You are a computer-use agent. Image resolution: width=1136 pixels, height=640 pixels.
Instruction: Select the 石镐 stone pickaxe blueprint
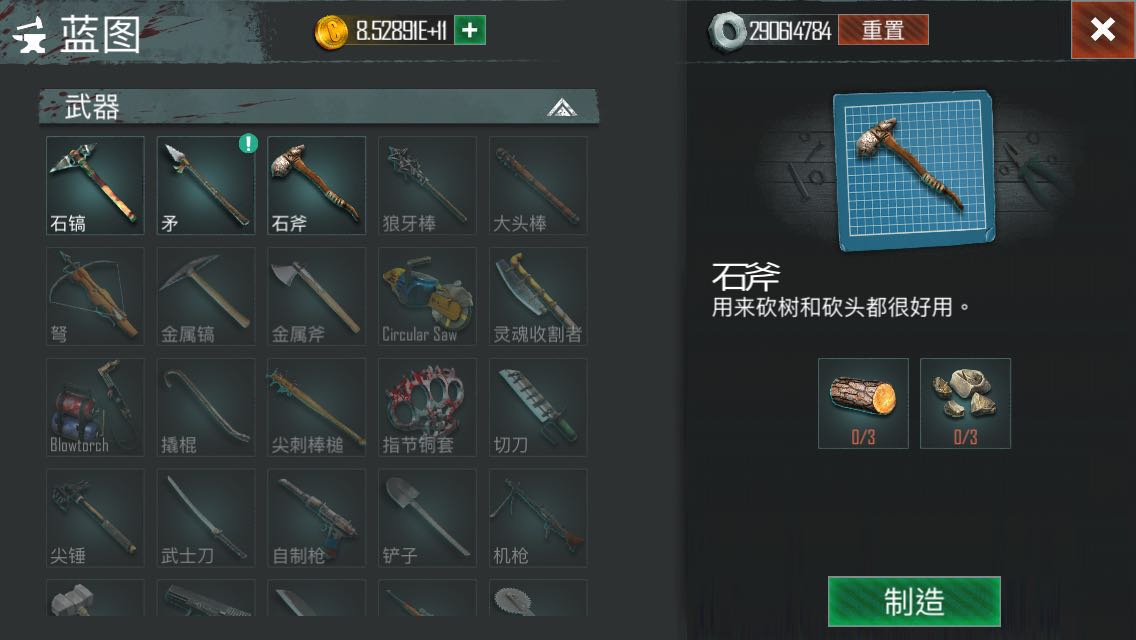(x=95, y=186)
